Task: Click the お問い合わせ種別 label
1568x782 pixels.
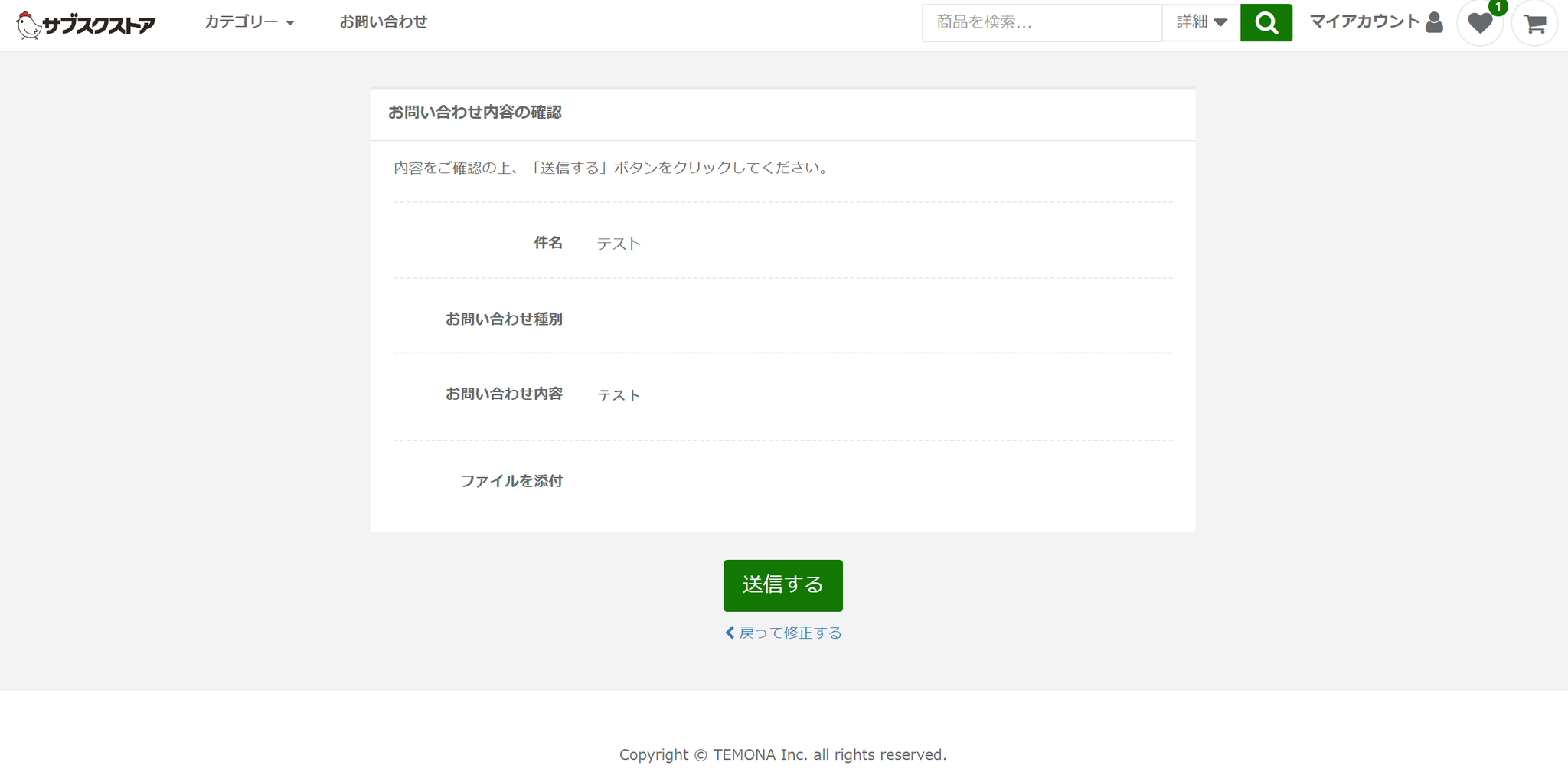Action: pyautogui.click(x=504, y=319)
